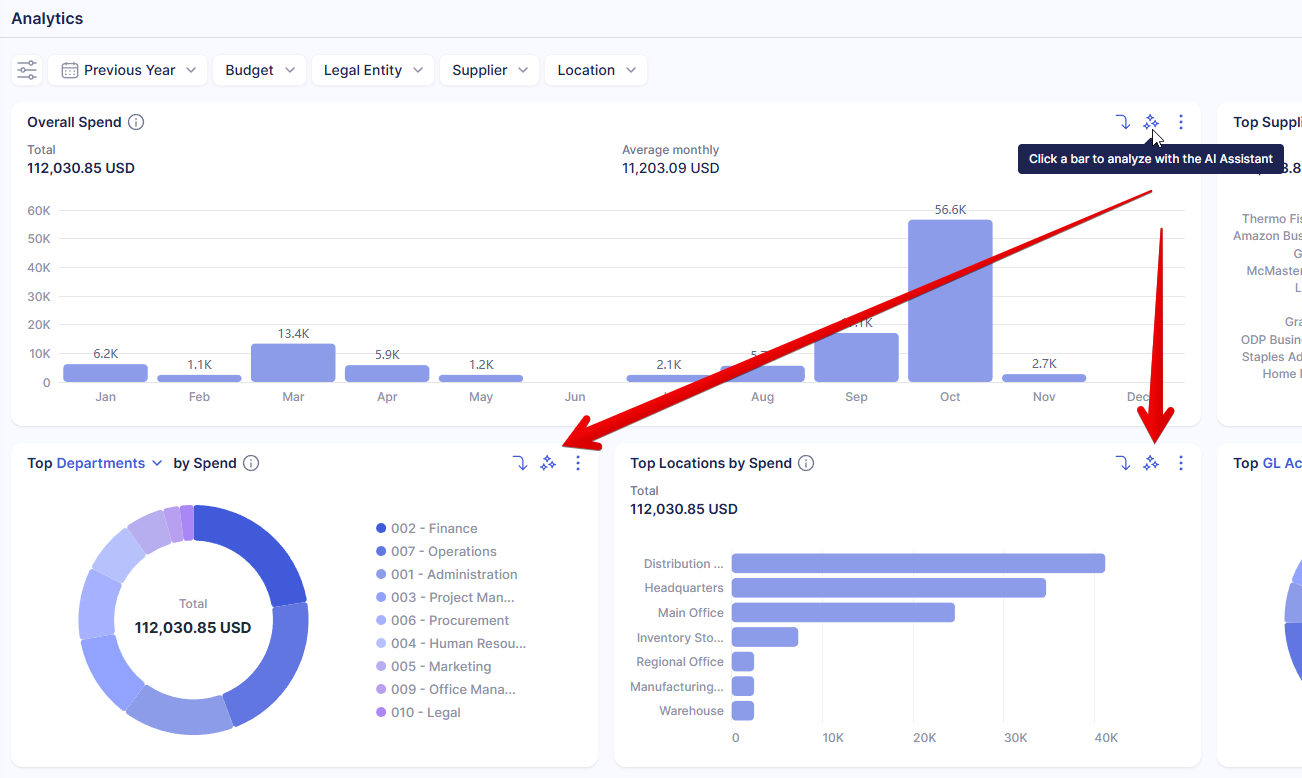This screenshot has height=778, width=1302.
Task: Open the filter settings sliders icon
Action: [27, 70]
